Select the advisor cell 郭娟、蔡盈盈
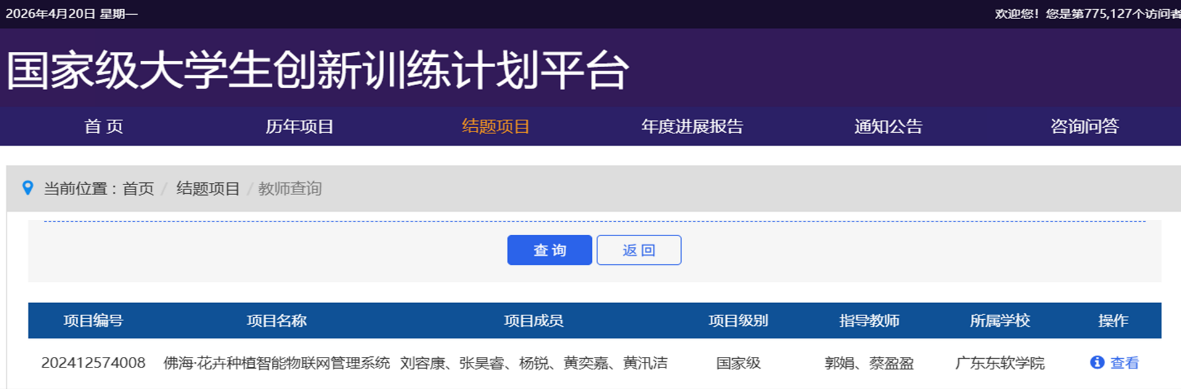Viewport: 1181px width, 389px height. pyautogui.click(x=869, y=363)
